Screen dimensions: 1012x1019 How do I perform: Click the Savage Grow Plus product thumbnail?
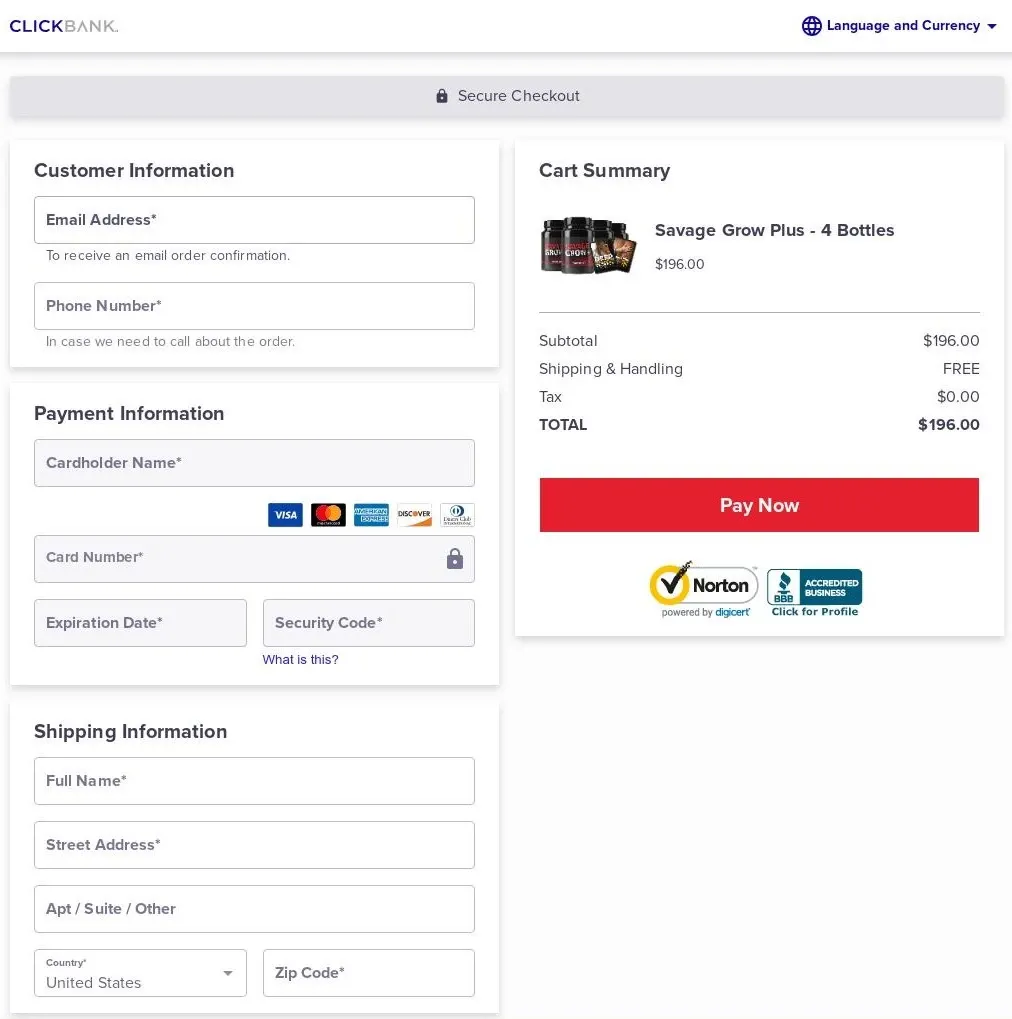(588, 246)
